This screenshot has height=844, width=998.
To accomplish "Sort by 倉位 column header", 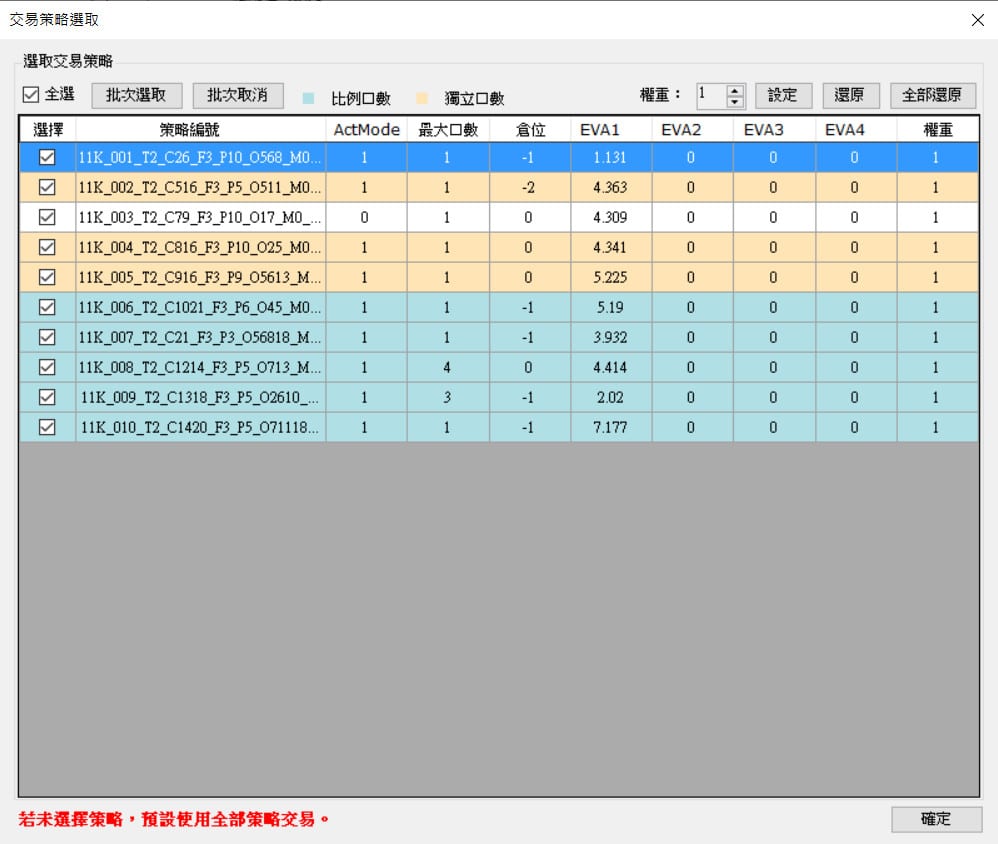I will pyautogui.click(x=530, y=130).
